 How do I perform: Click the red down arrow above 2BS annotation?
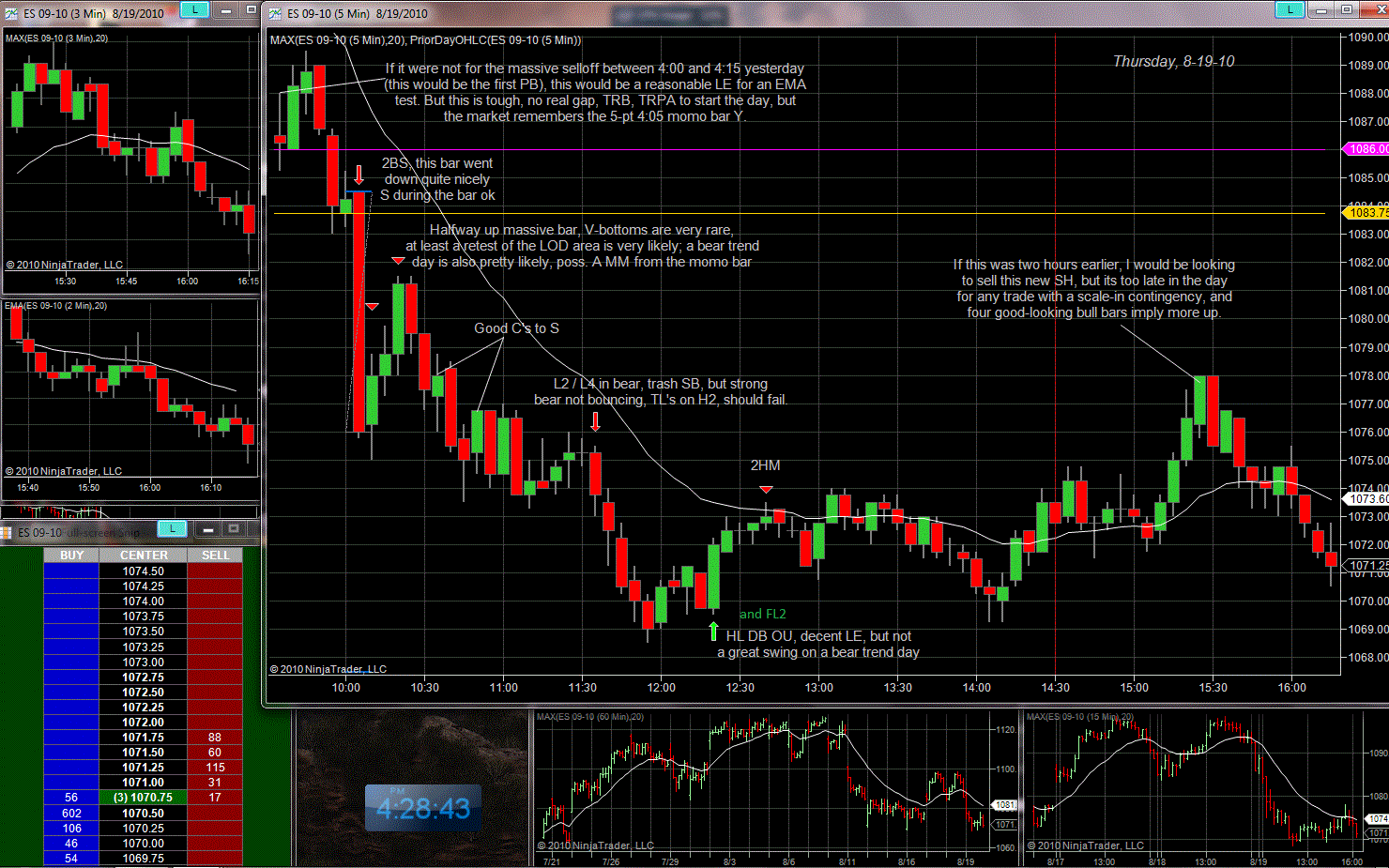coord(359,175)
